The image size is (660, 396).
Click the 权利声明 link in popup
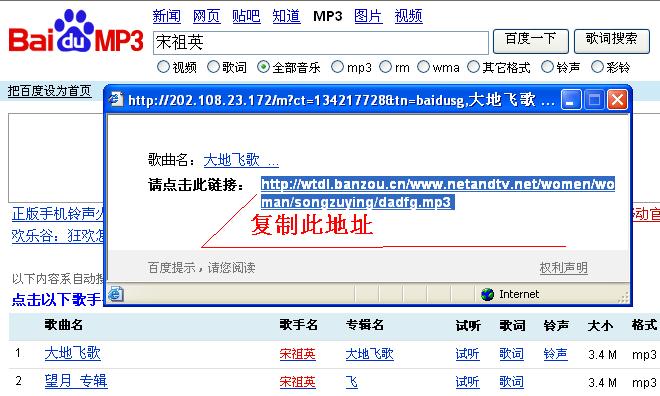point(564,268)
